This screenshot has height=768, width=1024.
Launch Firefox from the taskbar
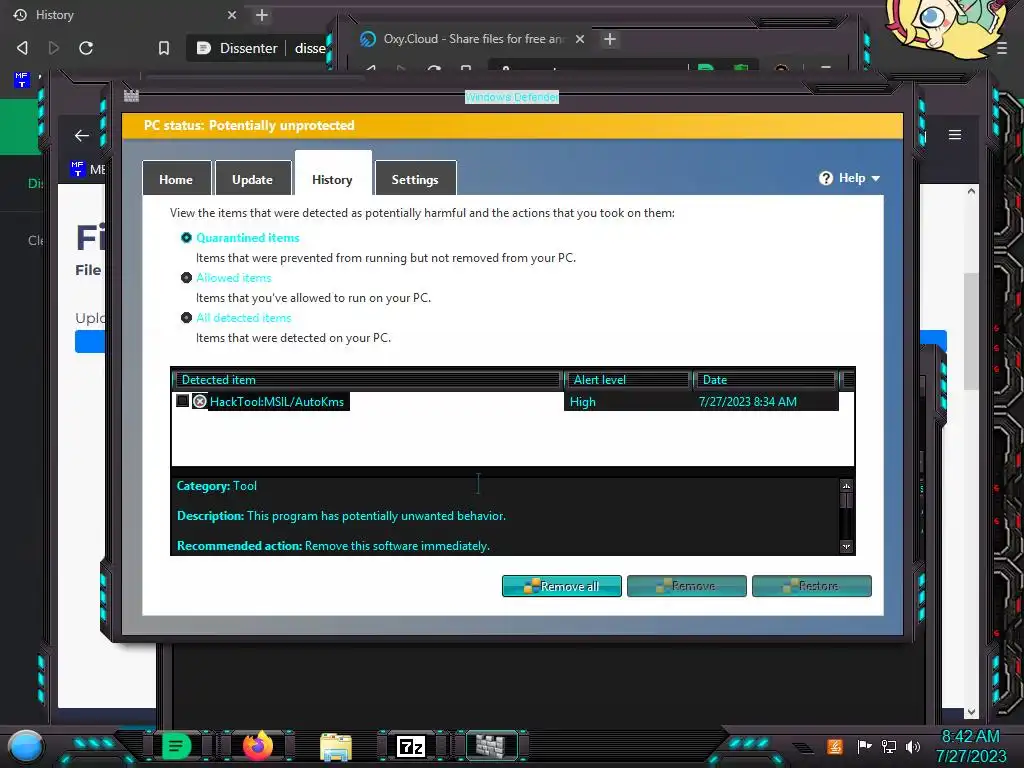(x=258, y=745)
